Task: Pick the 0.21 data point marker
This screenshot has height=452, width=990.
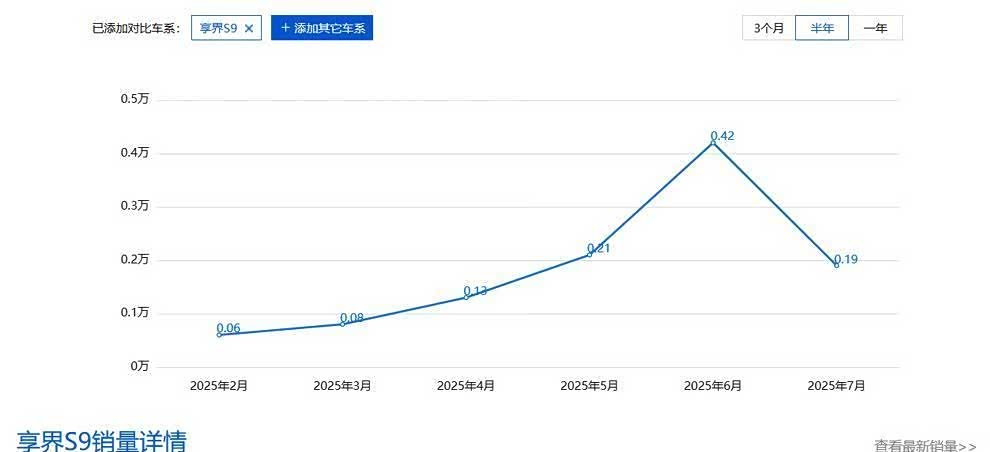Action: [589, 254]
